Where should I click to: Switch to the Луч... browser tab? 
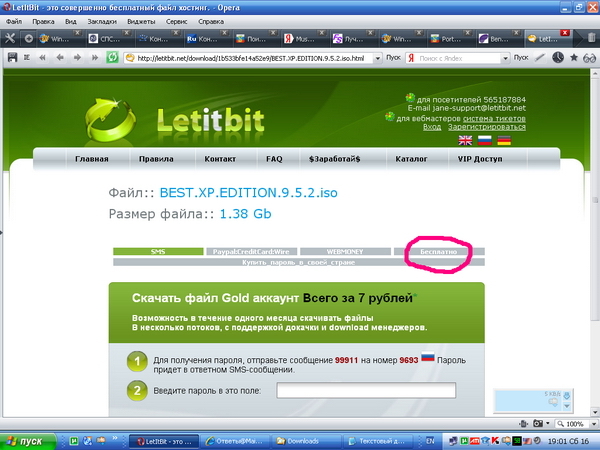pyautogui.click(x=352, y=39)
